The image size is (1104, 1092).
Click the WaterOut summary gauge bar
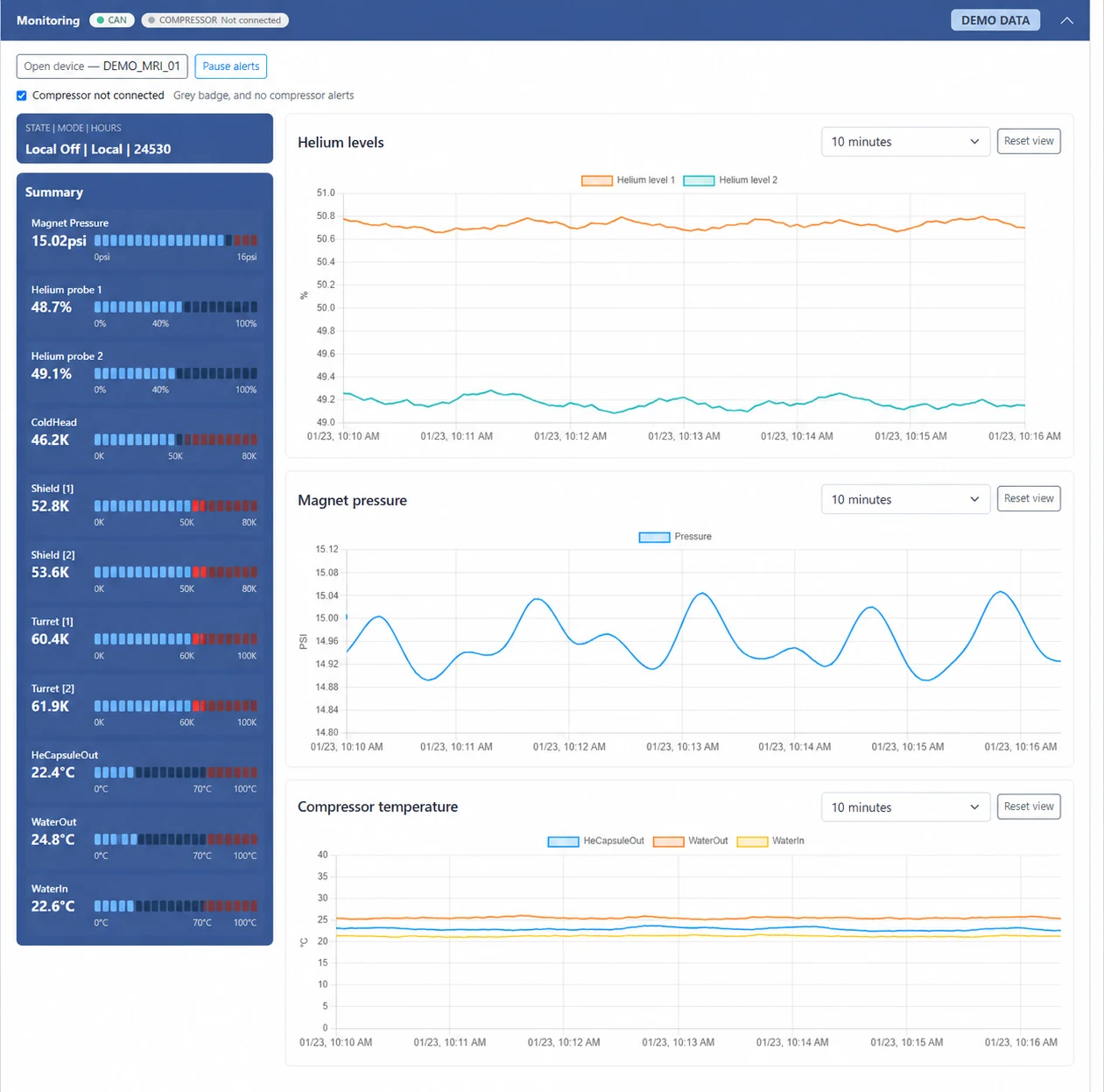tap(176, 839)
